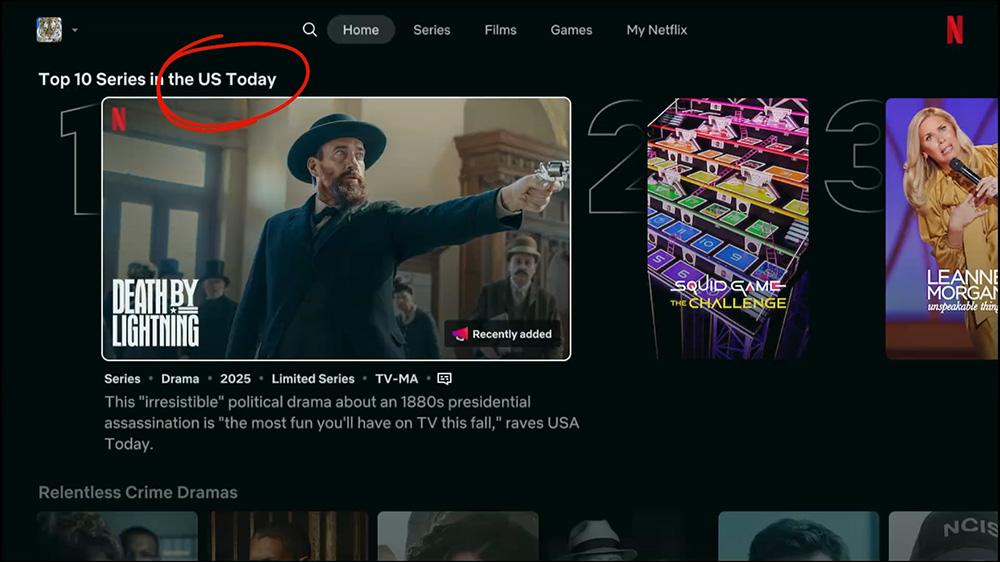Select the Home tab
Viewport: 1000px width, 562px height.
(x=361, y=29)
